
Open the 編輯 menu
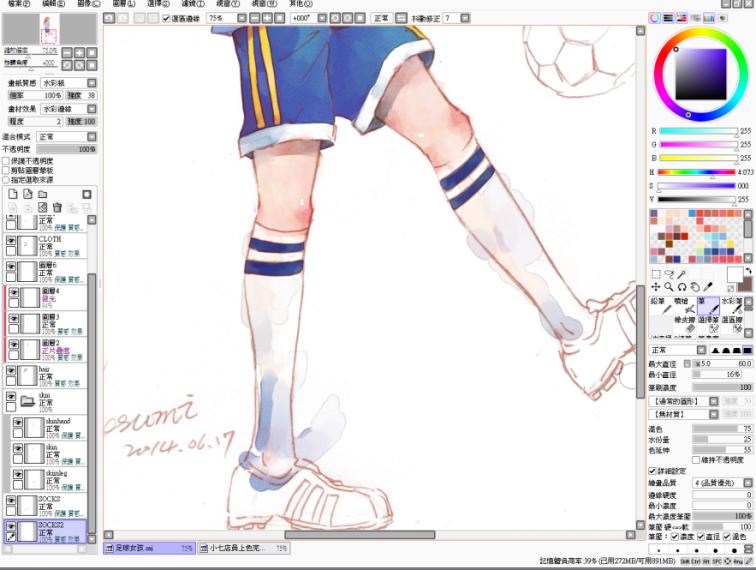click(53, 3)
